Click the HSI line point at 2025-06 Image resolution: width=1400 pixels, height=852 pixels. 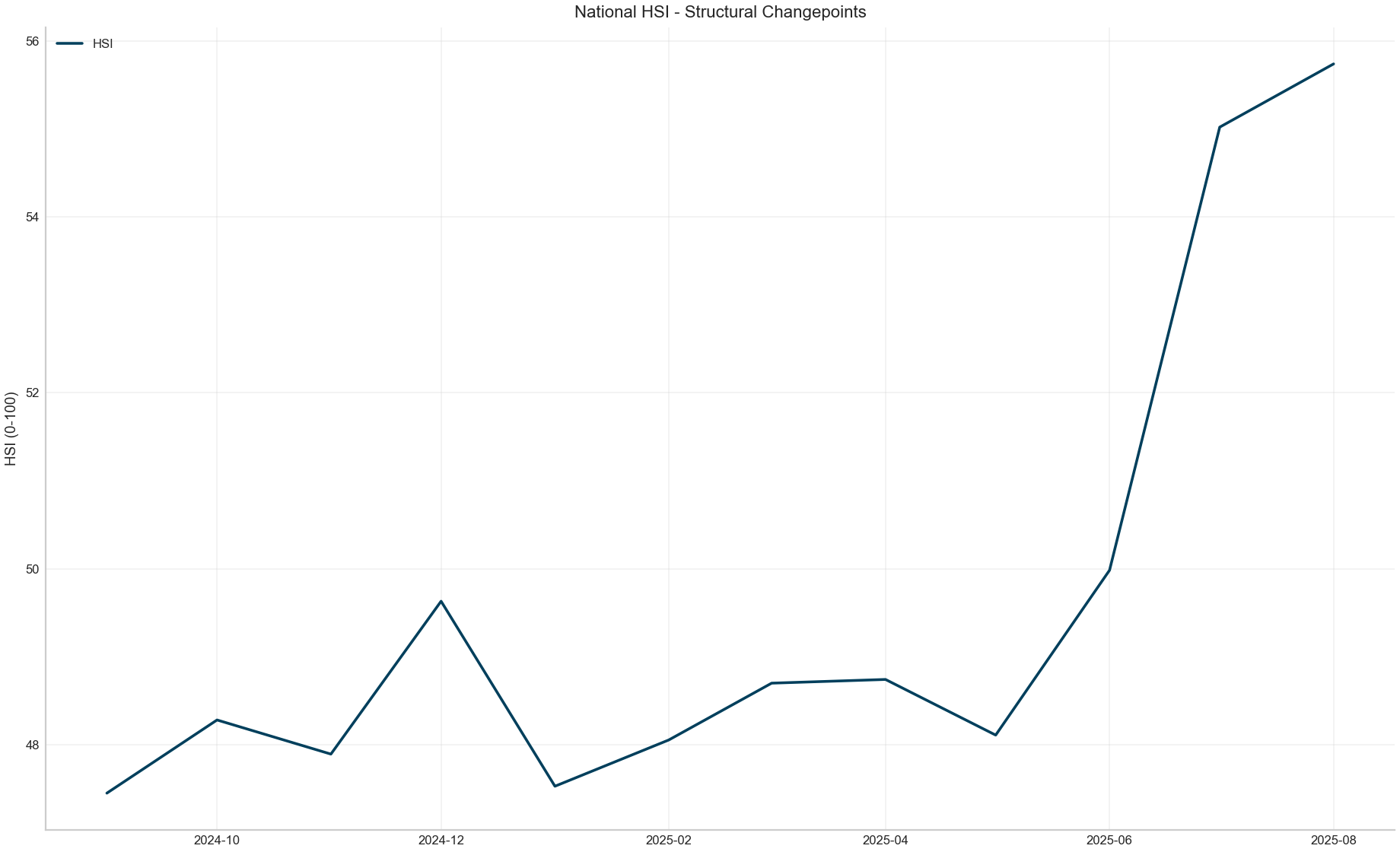click(1109, 570)
